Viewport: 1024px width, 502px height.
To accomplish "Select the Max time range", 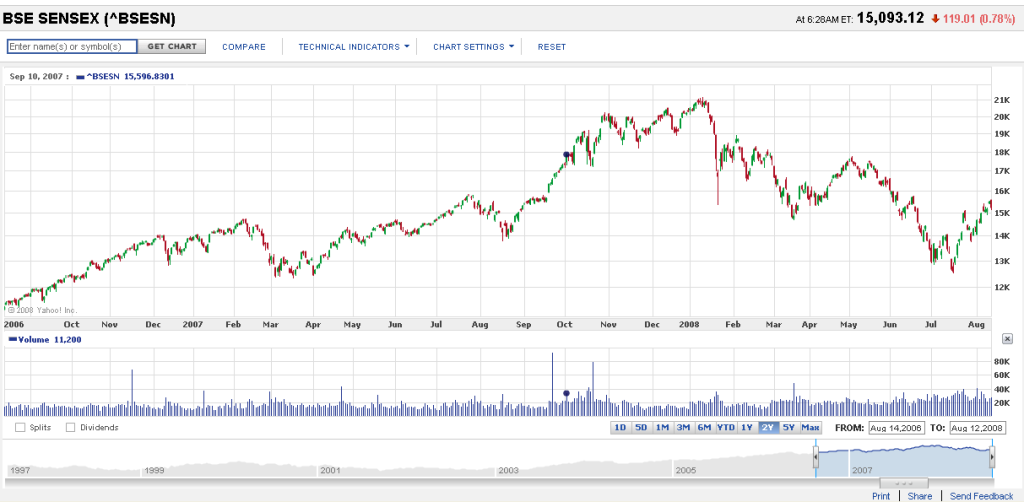I will coord(810,428).
